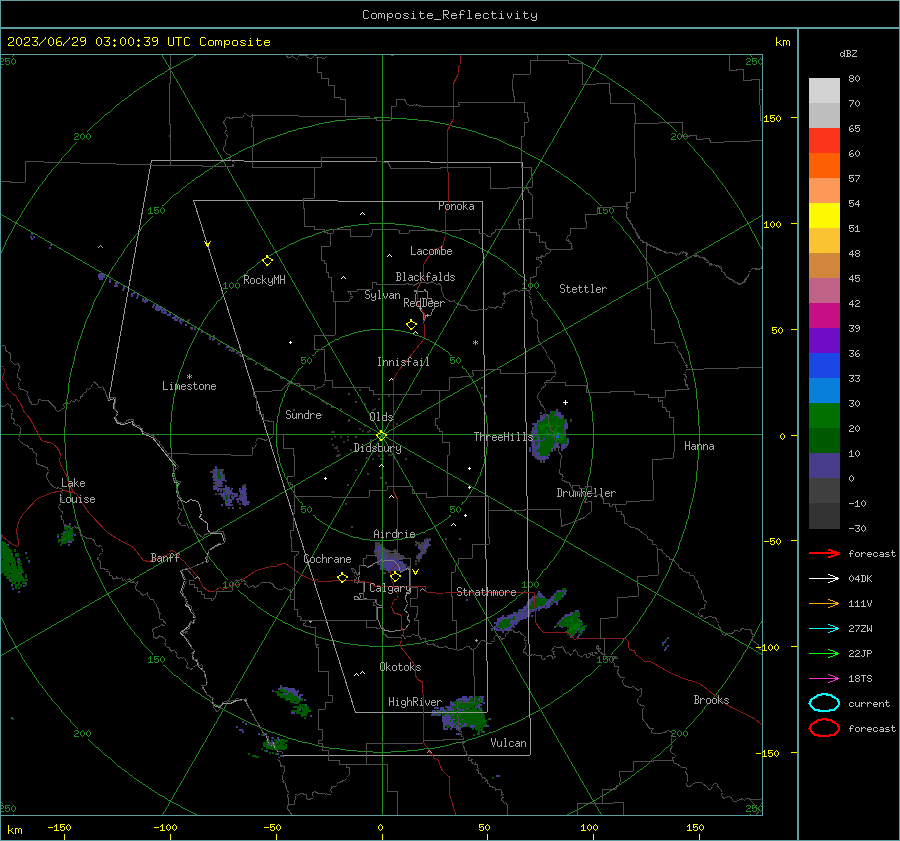900x841 pixels.
Task: Click the cyan current ellipse icon
Action: tap(824, 703)
